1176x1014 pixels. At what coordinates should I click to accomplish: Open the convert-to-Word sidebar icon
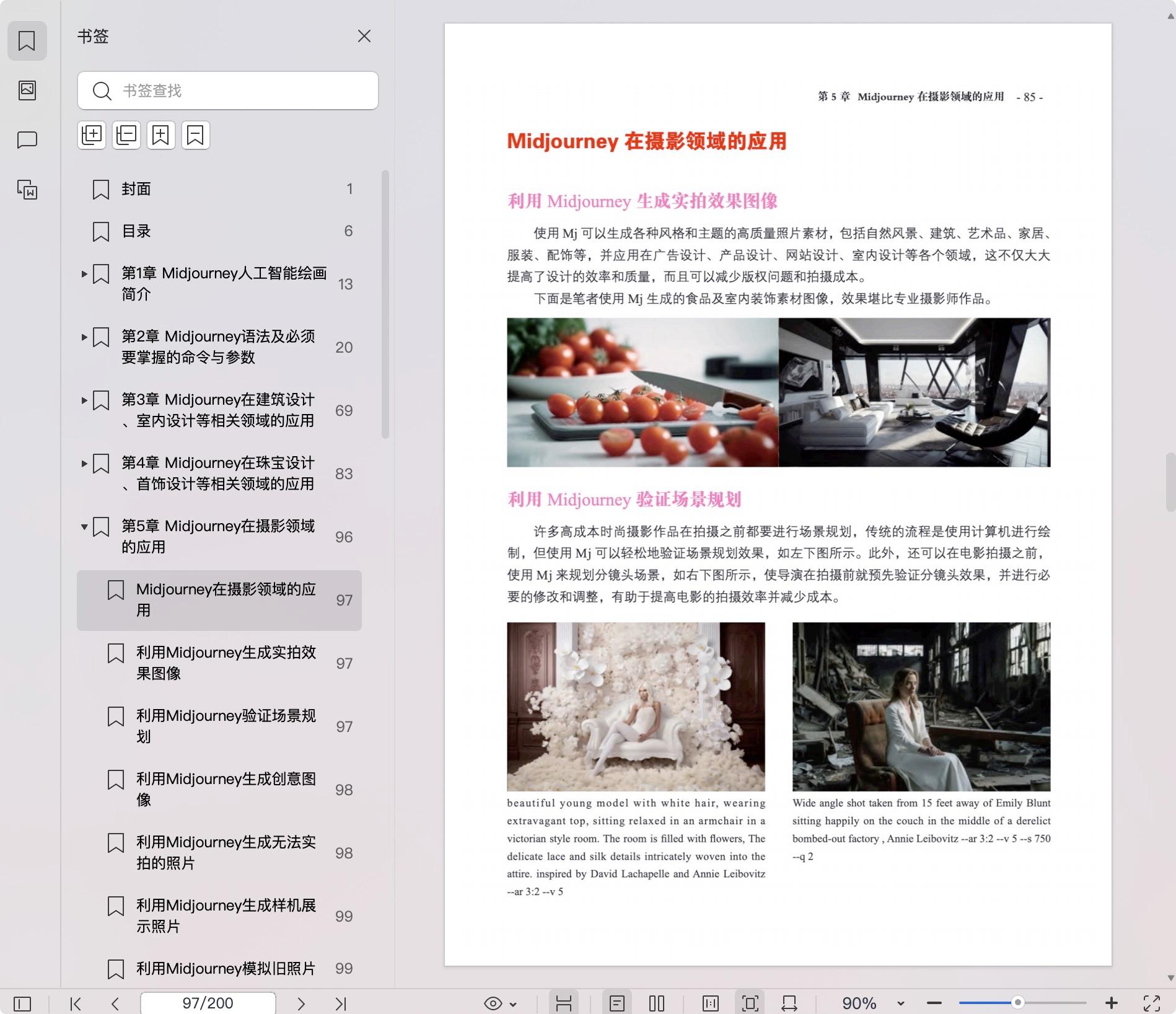pyautogui.click(x=27, y=190)
